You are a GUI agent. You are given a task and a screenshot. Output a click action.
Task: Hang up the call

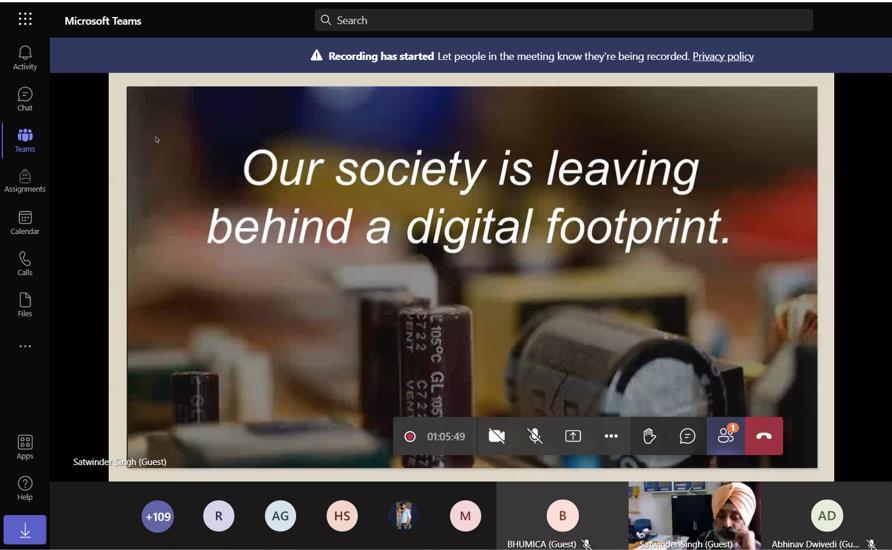764,436
